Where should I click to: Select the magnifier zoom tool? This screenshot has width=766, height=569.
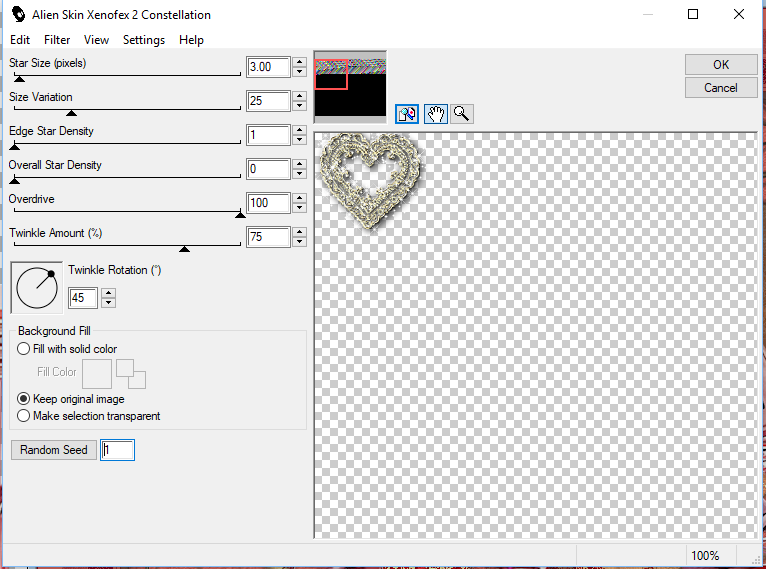[462, 114]
